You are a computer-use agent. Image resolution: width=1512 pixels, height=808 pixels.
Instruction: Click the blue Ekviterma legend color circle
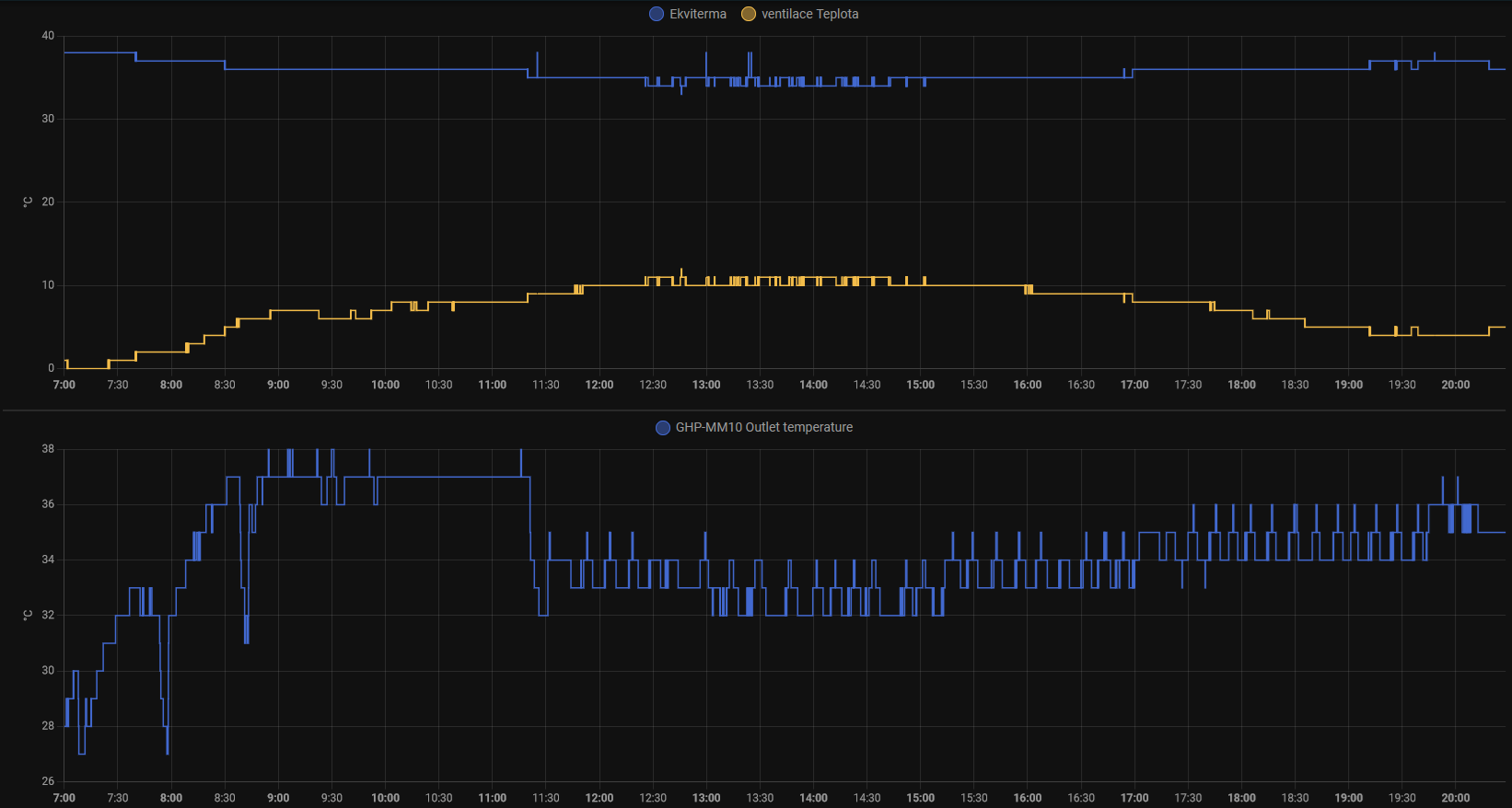pos(657,14)
